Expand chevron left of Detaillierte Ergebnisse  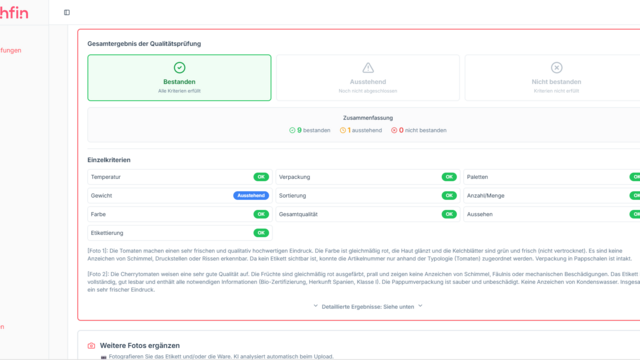[316, 306]
